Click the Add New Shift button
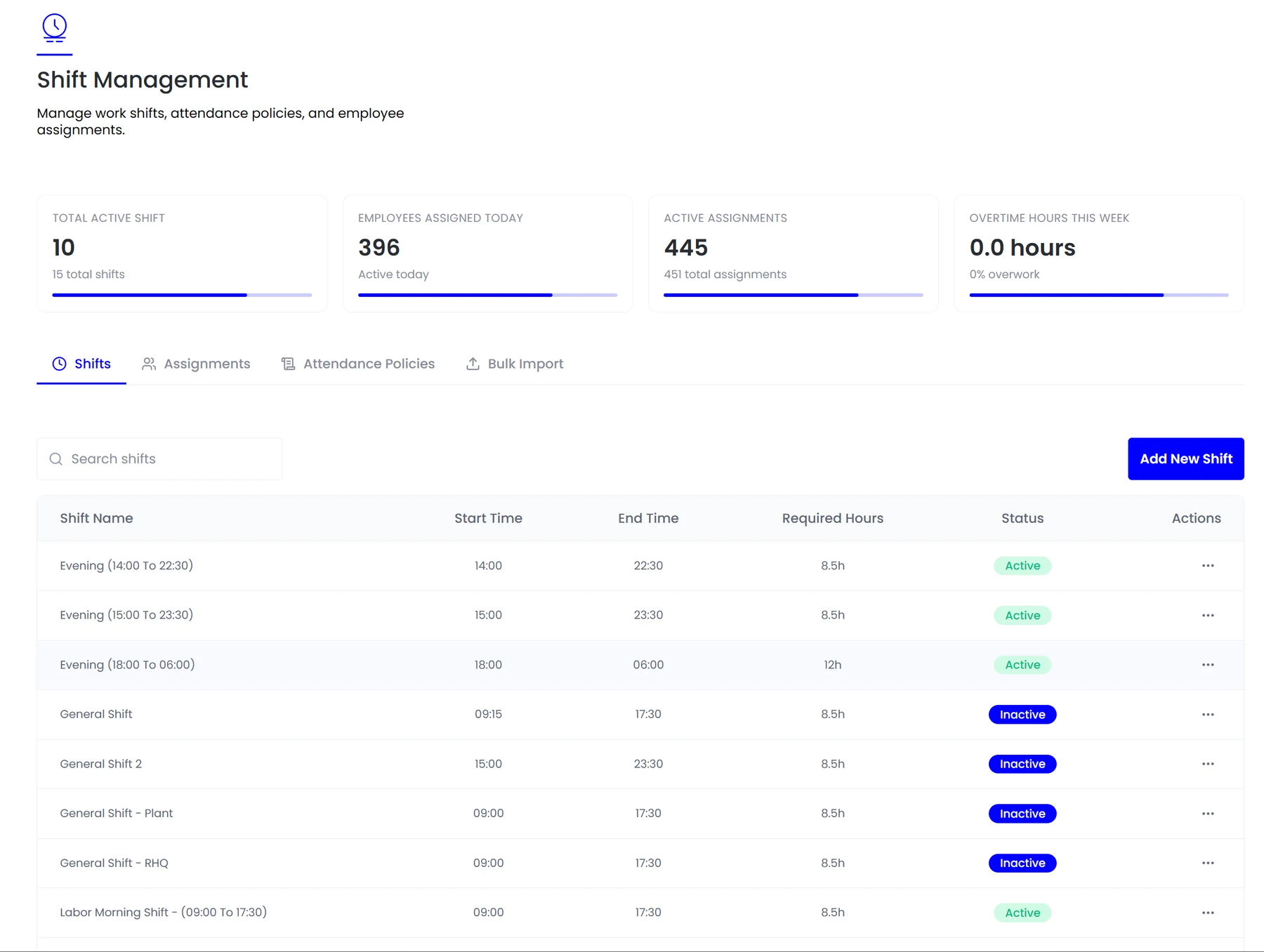1264x952 pixels. [x=1186, y=459]
